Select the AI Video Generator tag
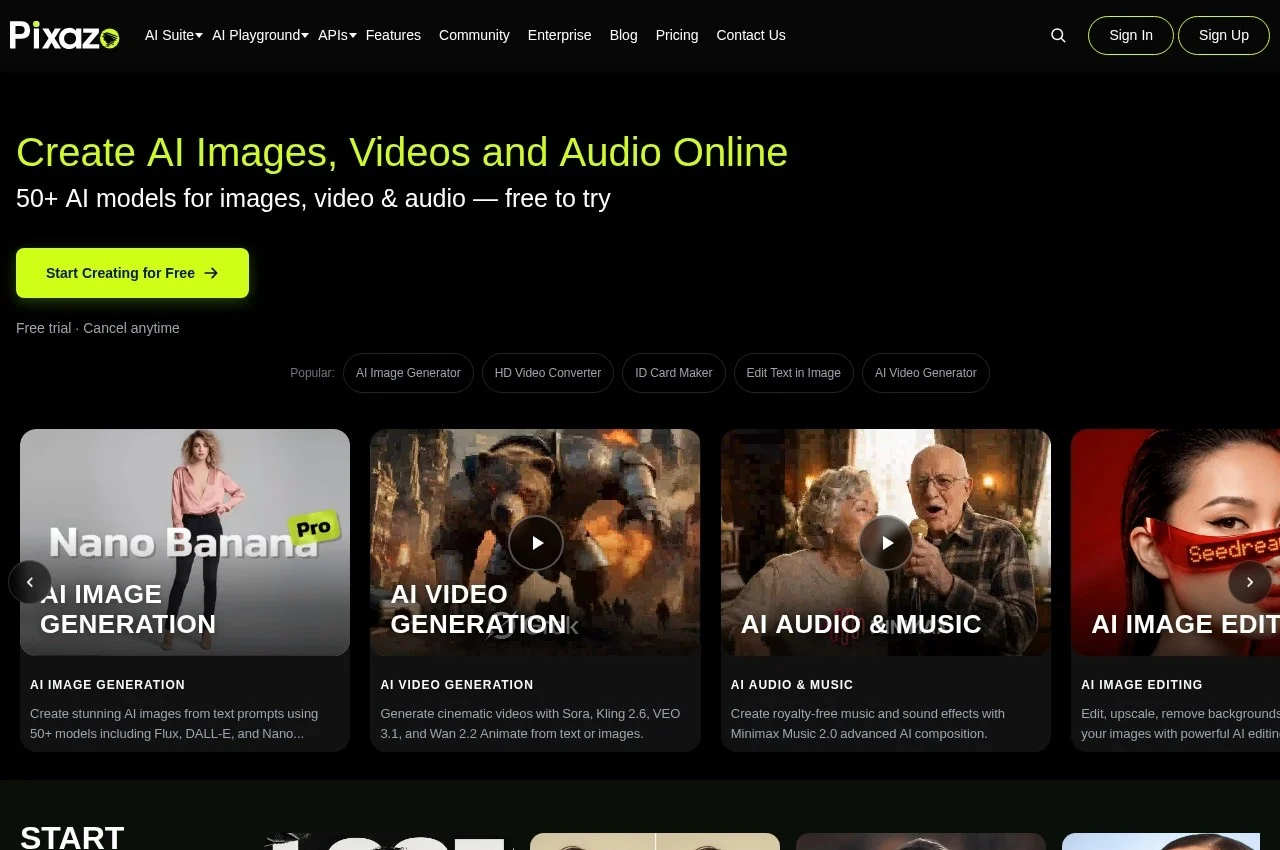Screen dimensions: 1280x850 tap(926, 373)
